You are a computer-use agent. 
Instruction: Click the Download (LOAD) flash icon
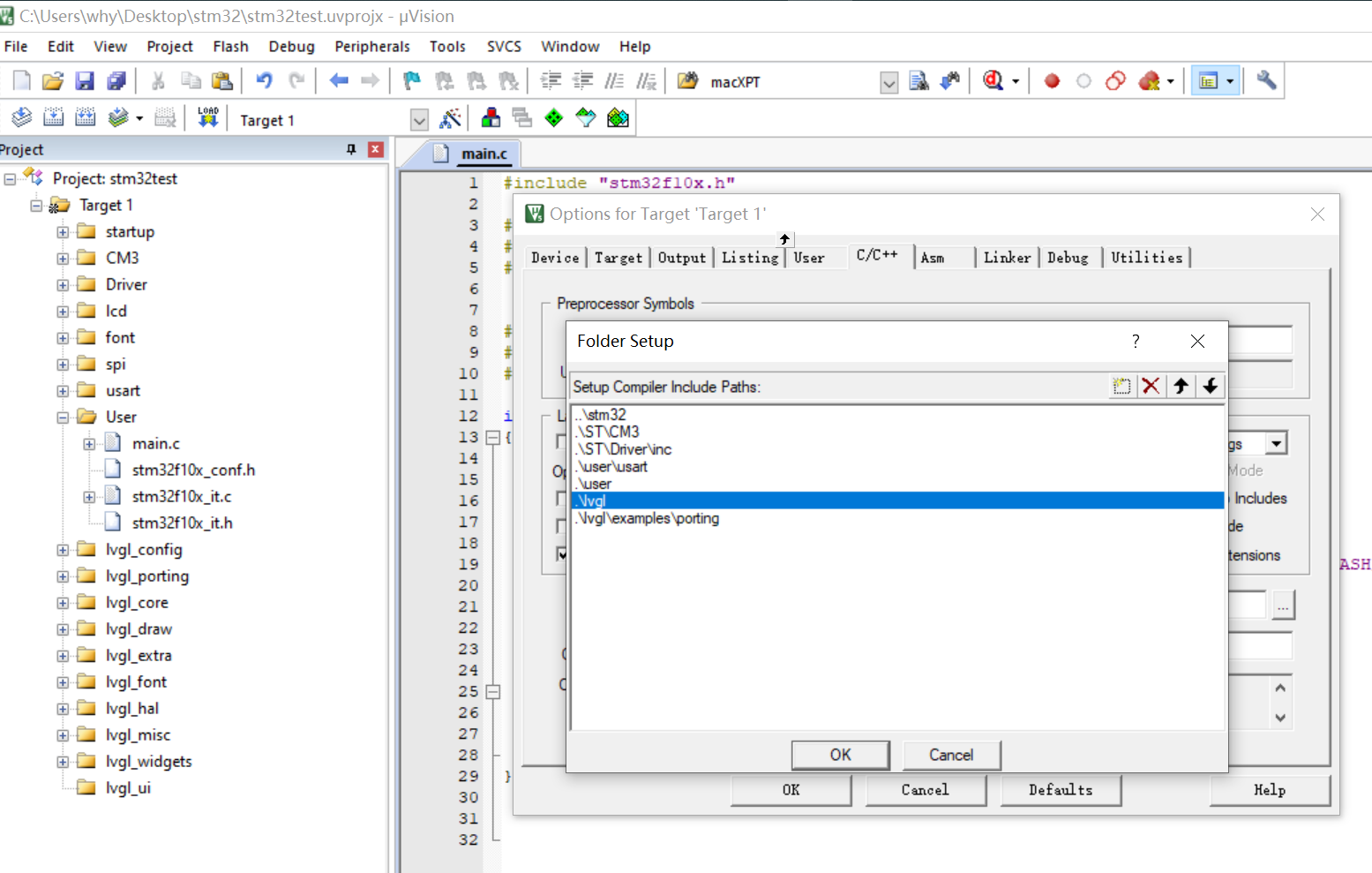(x=208, y=118)
